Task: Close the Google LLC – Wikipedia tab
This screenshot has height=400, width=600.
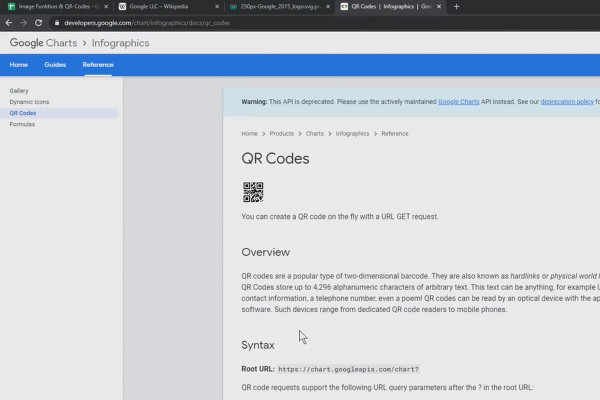Action: (217, 7)
